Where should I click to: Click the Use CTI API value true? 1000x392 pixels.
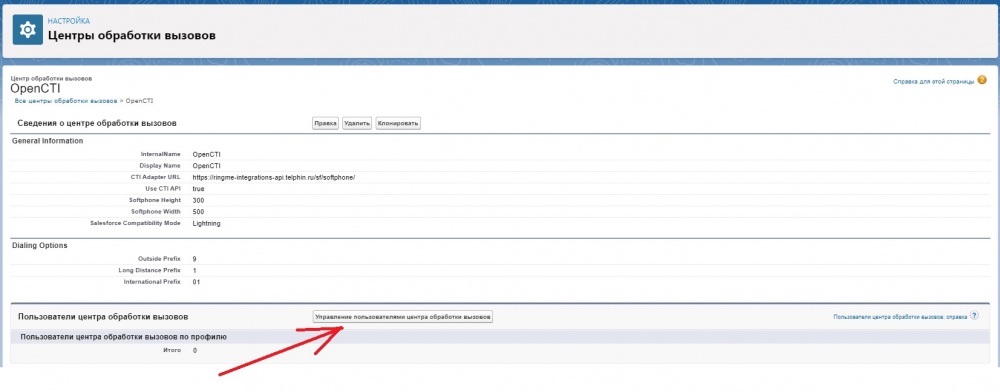pos(198,189)
